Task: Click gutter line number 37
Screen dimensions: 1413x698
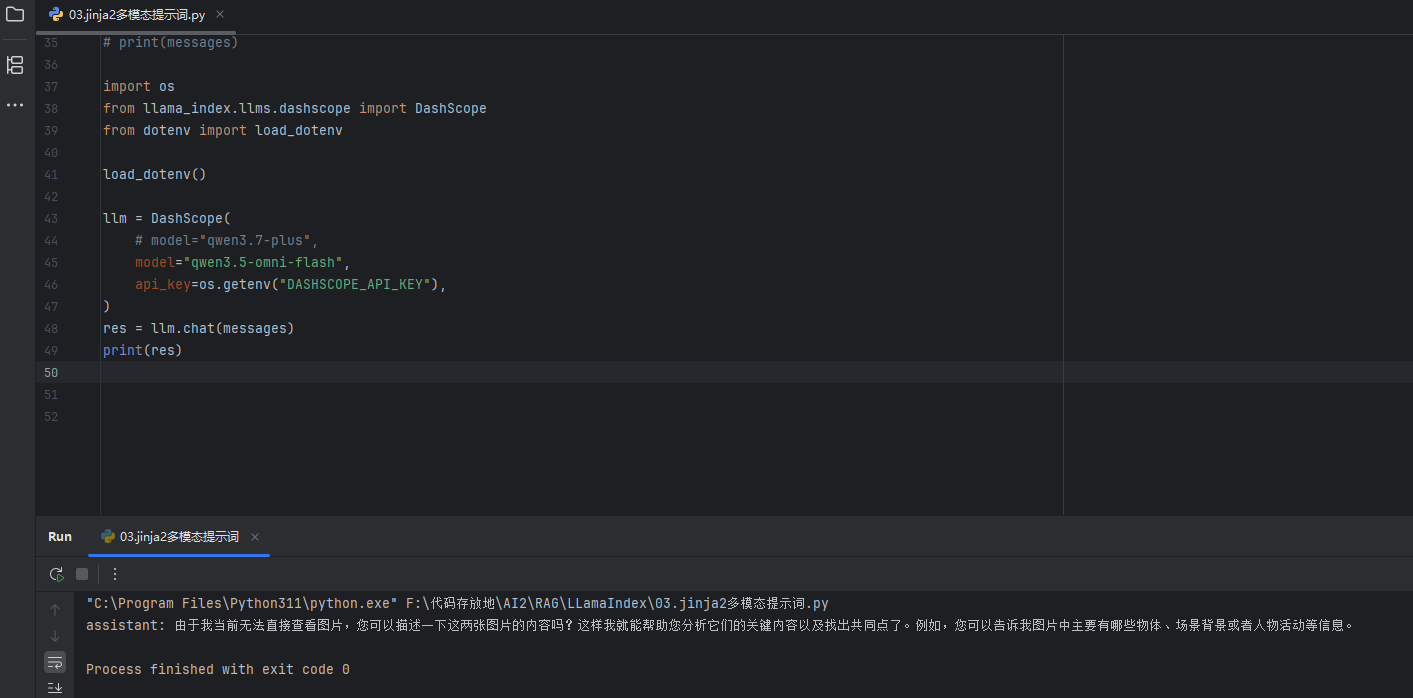Action: (x=51, y=86)
